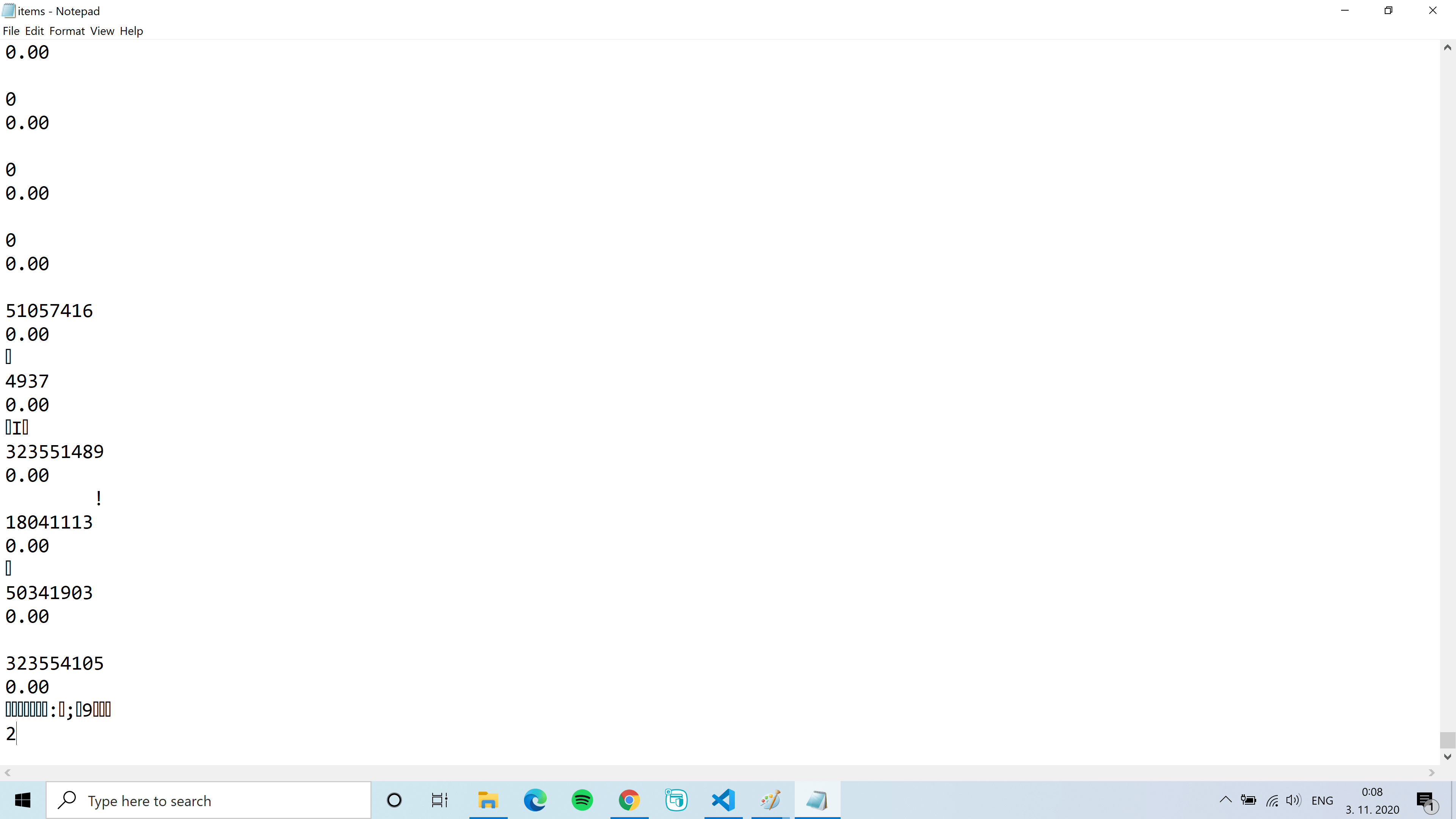Switch to the Paint app in the taskbar
Viewport: 1456px width, 819px height.
[770, 800]
